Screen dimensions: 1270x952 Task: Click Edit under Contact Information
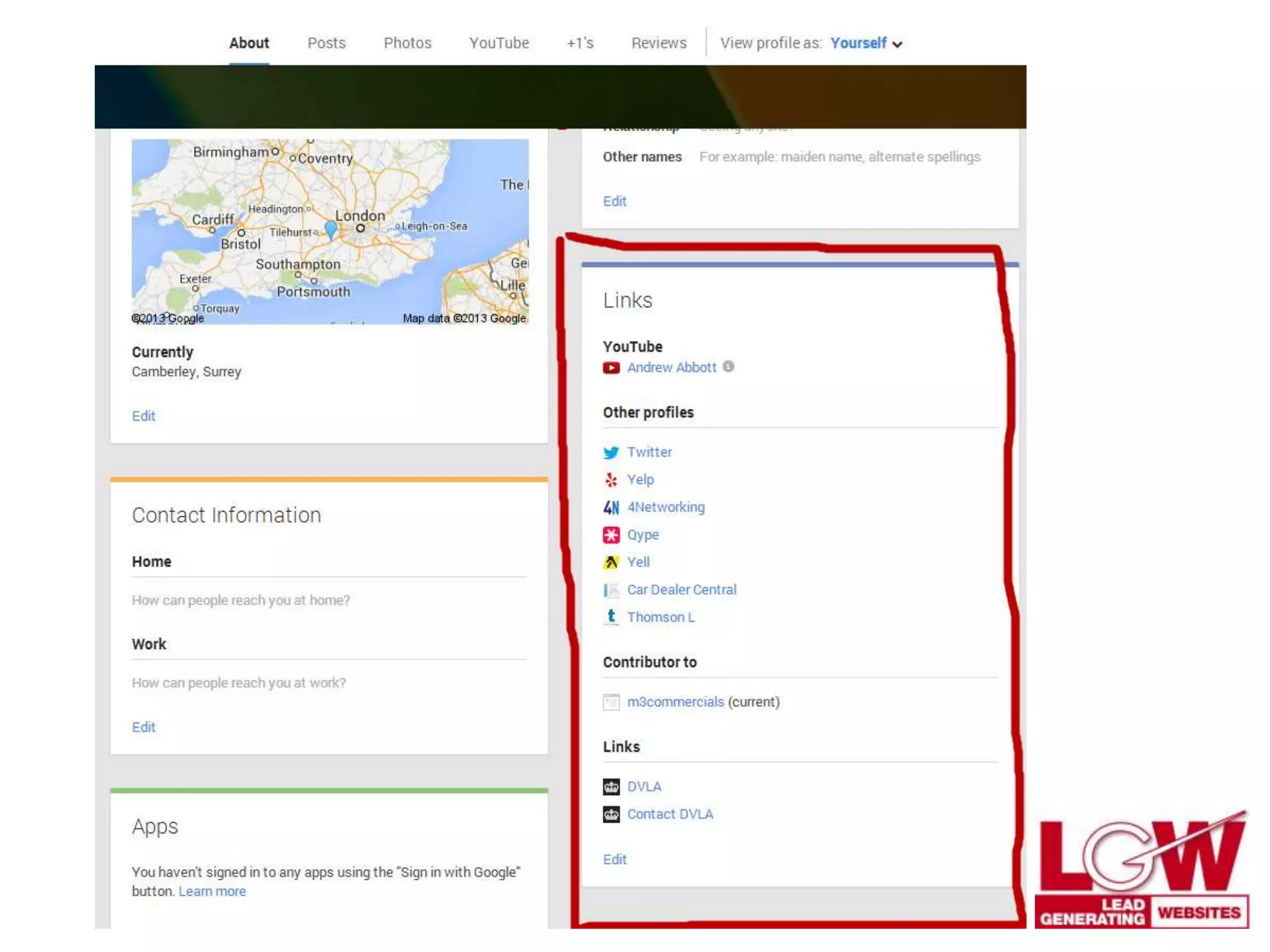[143, 727]
